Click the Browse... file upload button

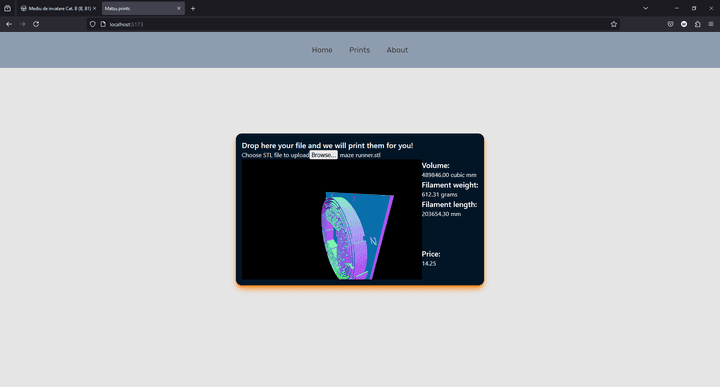tap(323, 155)
